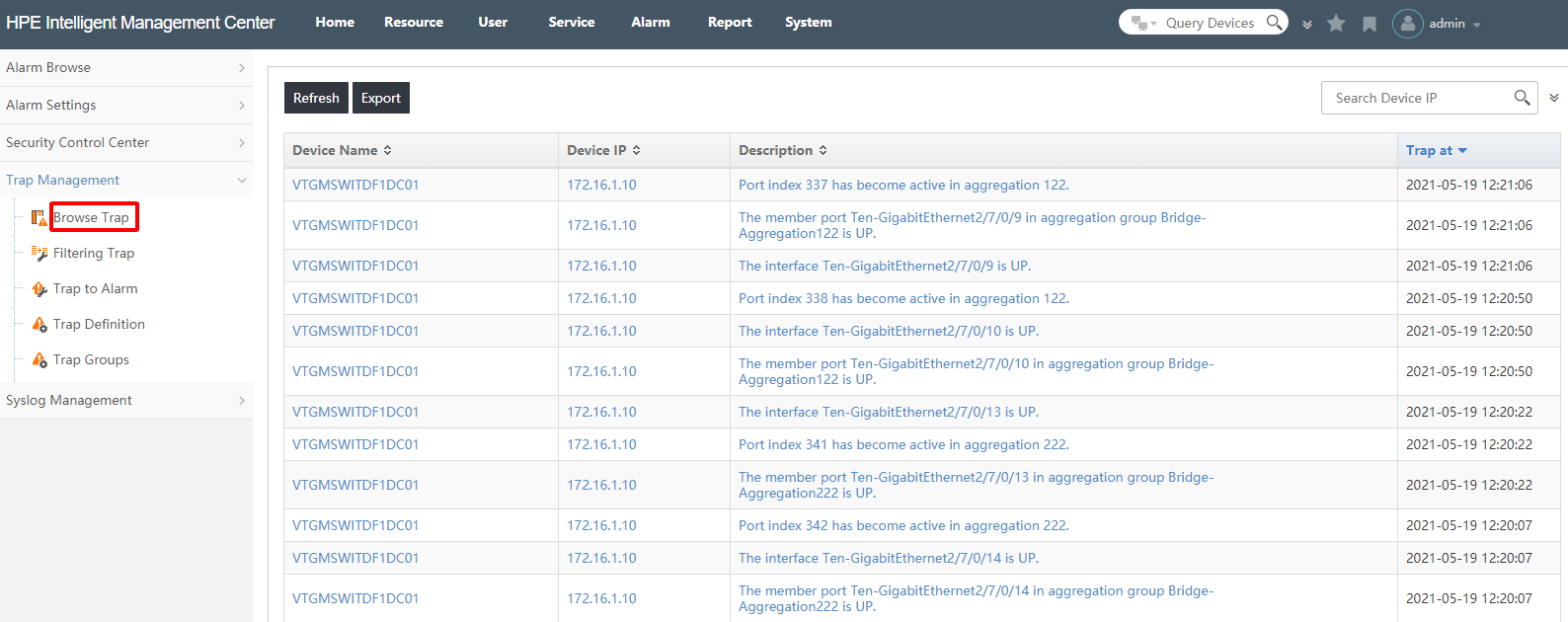Click the HPE Intelligent Management Center title

[x=140, y=23]
